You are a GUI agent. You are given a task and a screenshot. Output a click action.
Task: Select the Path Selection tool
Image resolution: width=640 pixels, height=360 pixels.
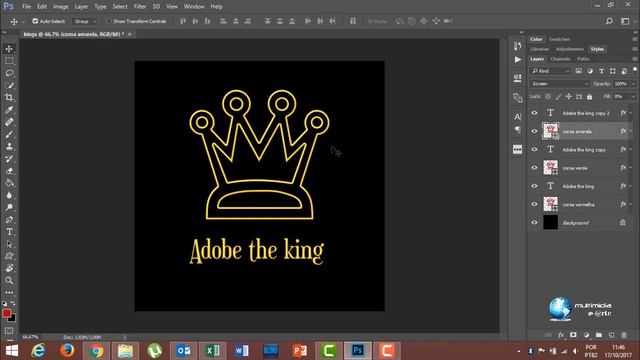pyautogui.click(x=9, y=244)
